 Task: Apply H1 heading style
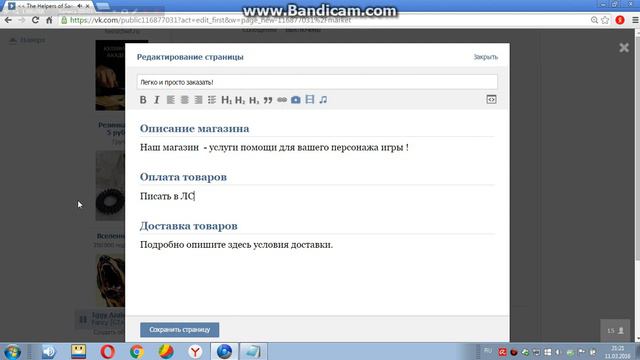[227, 100]
